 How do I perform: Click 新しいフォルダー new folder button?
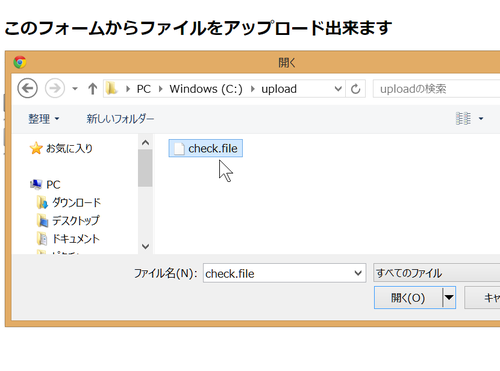point(120,119)
